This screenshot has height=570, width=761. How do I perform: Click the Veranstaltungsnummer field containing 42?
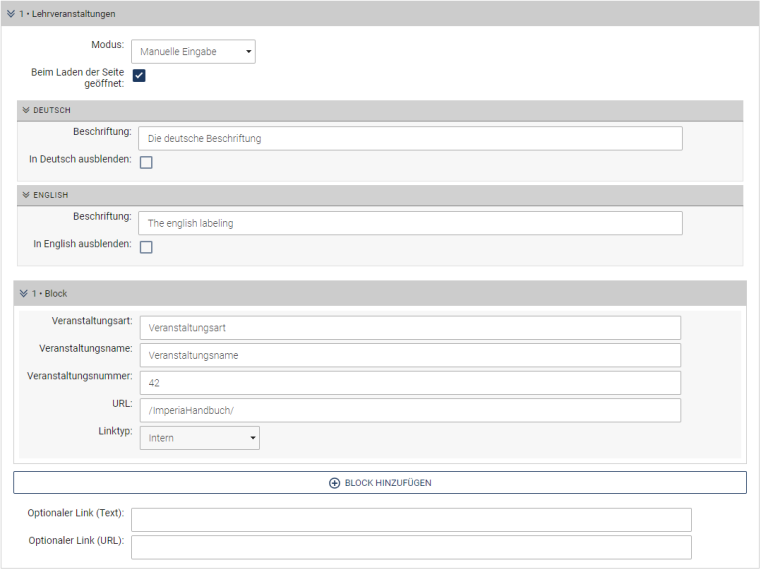410,382
